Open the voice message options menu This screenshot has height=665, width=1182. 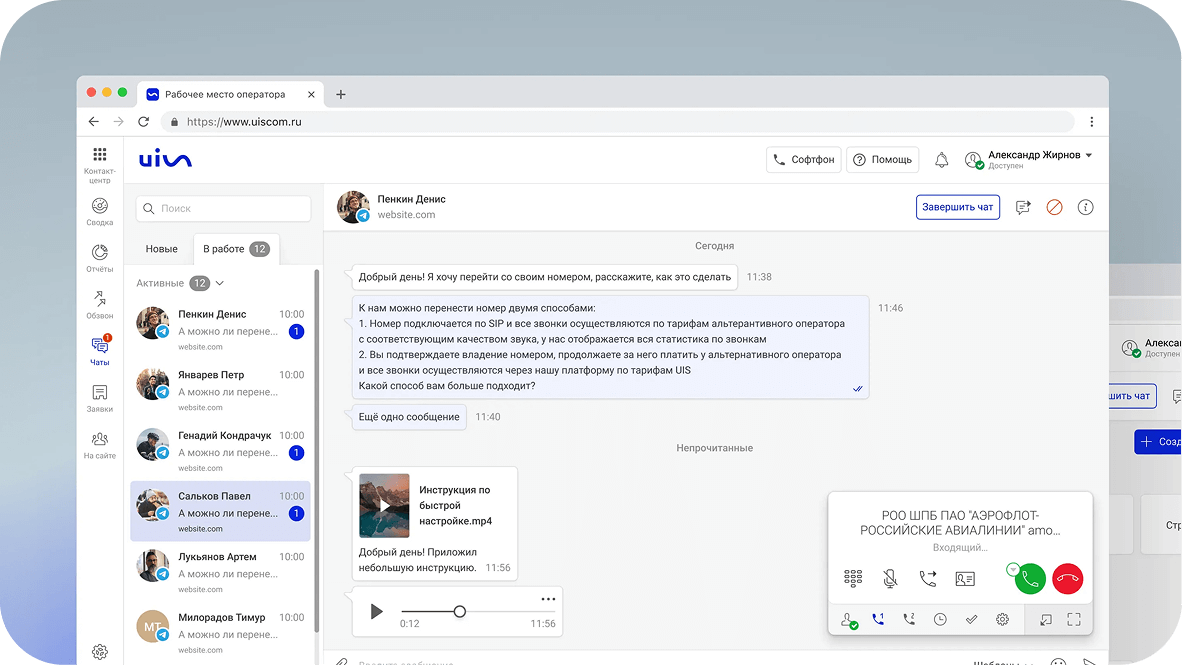[548, 599]
